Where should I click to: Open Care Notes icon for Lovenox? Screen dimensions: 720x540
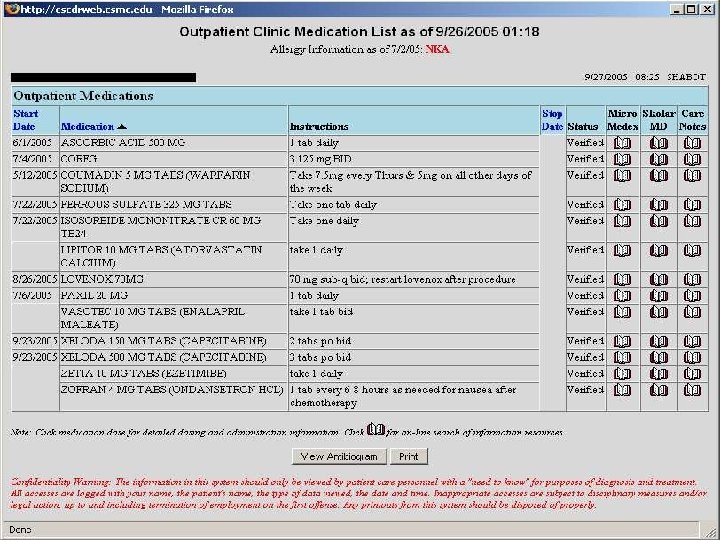[x=692, y=279]
